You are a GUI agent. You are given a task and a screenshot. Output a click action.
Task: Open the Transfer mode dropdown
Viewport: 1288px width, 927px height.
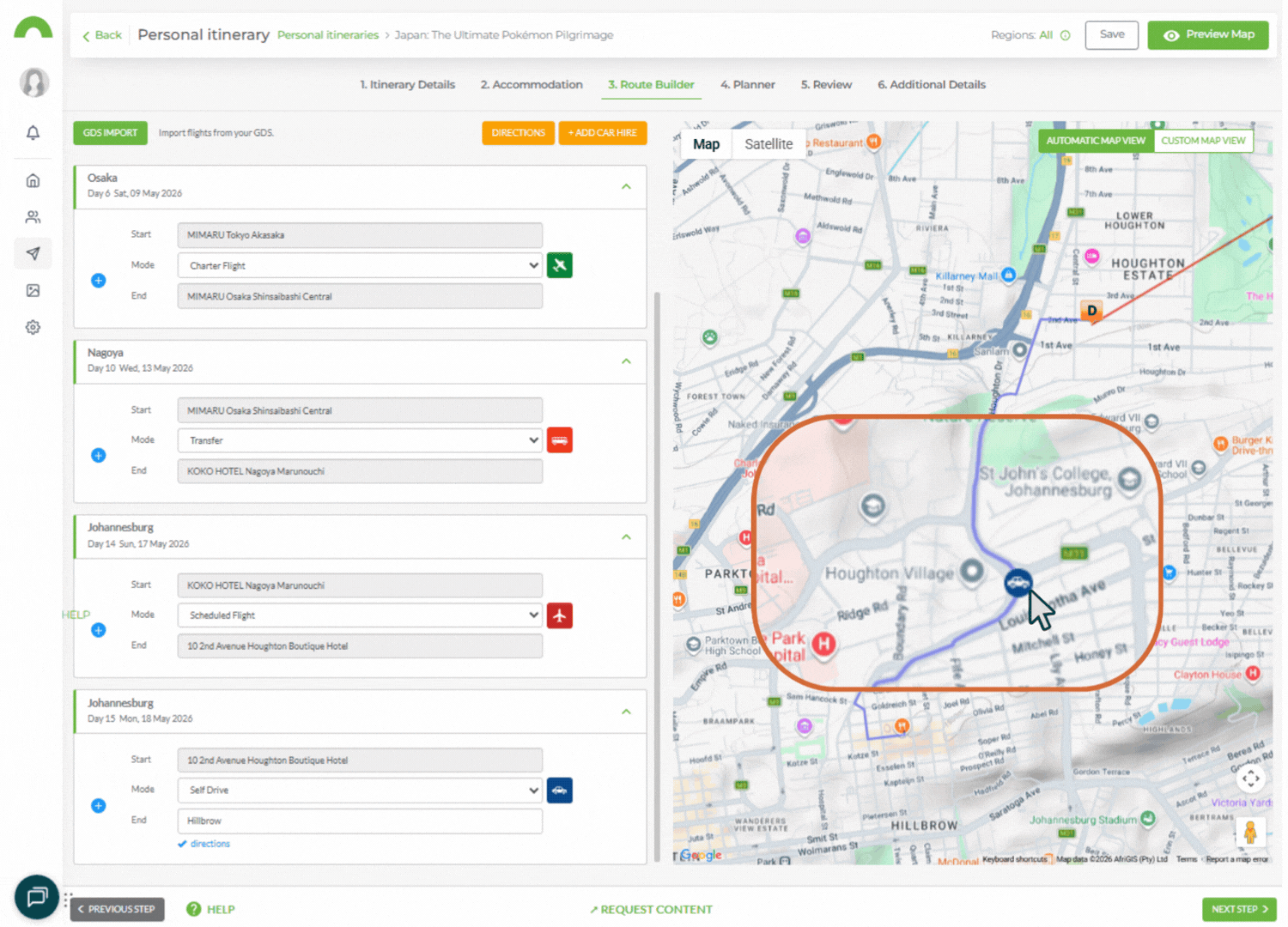(360, 440)
